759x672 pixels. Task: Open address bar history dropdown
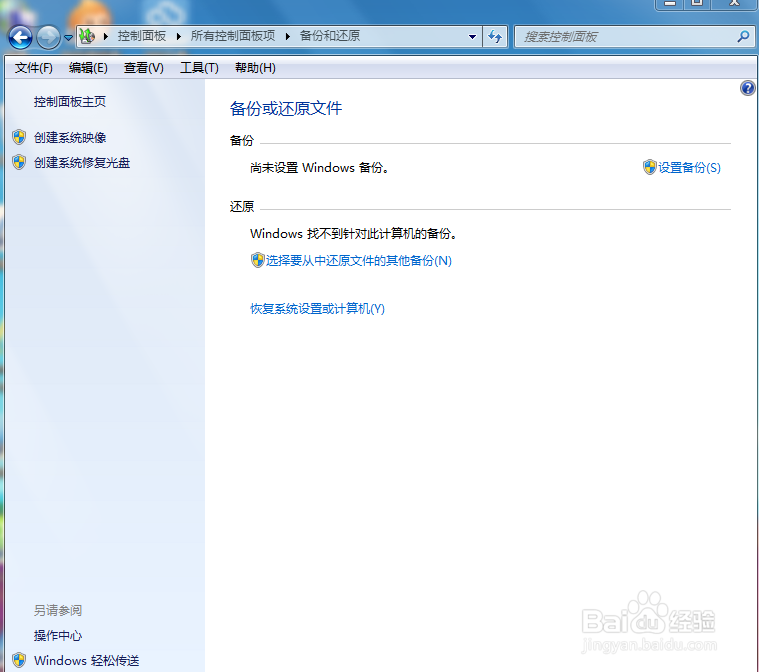[x=472, y=37]
